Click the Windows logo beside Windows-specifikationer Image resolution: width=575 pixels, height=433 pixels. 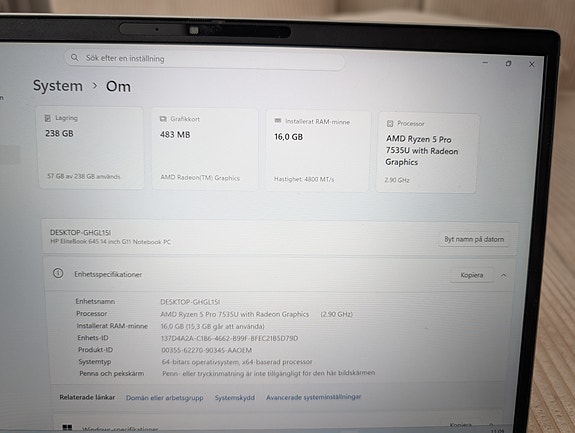pos(67,428)
